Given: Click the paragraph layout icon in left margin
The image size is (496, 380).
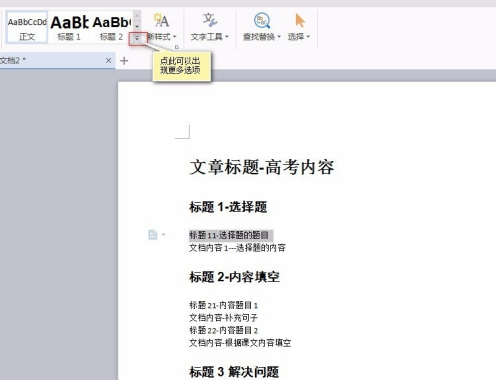Looking at the screenshot, I should pos(153,235).
